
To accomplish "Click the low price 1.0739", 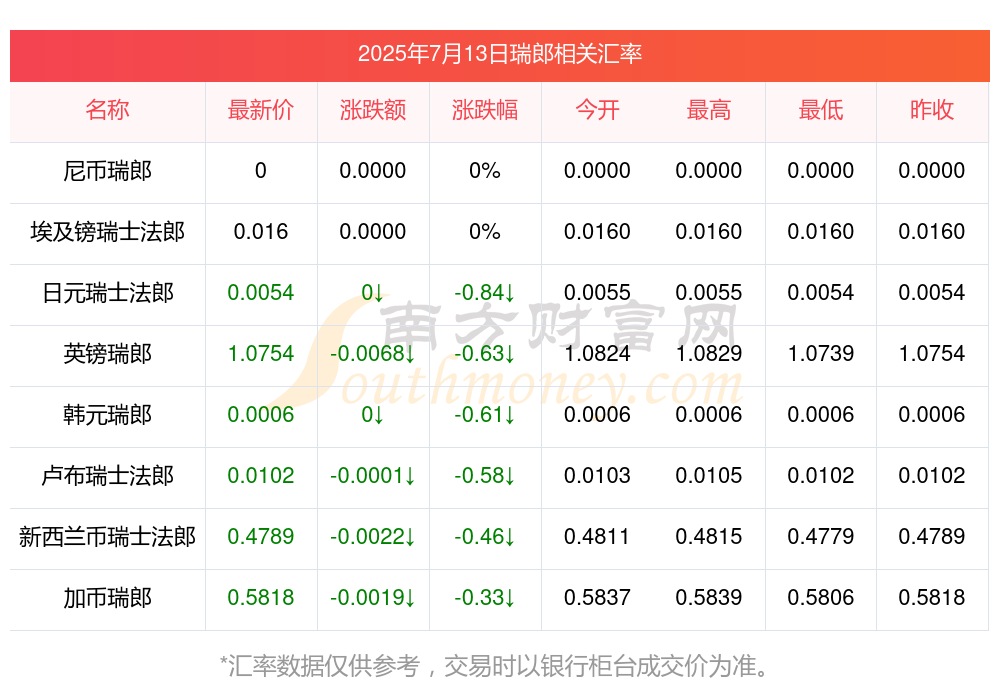I will (821, 353).
